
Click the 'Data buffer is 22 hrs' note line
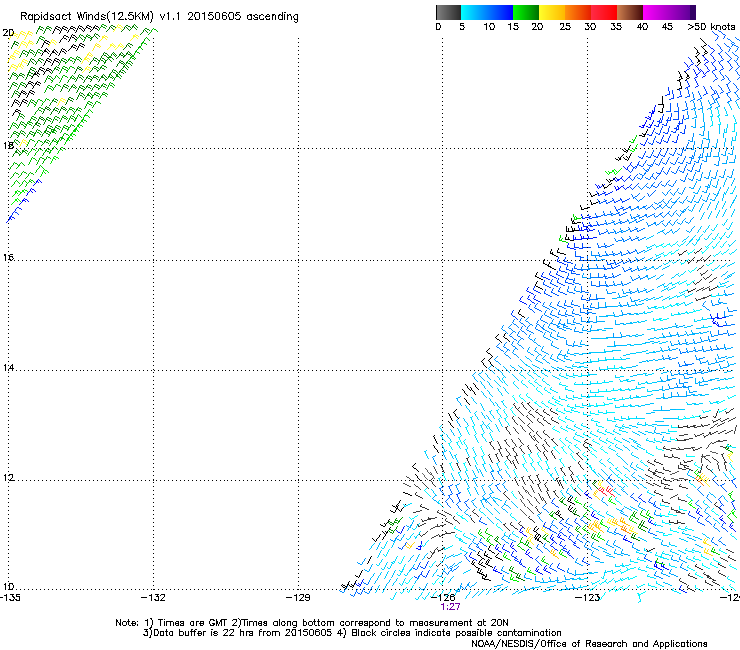[352, 633]
